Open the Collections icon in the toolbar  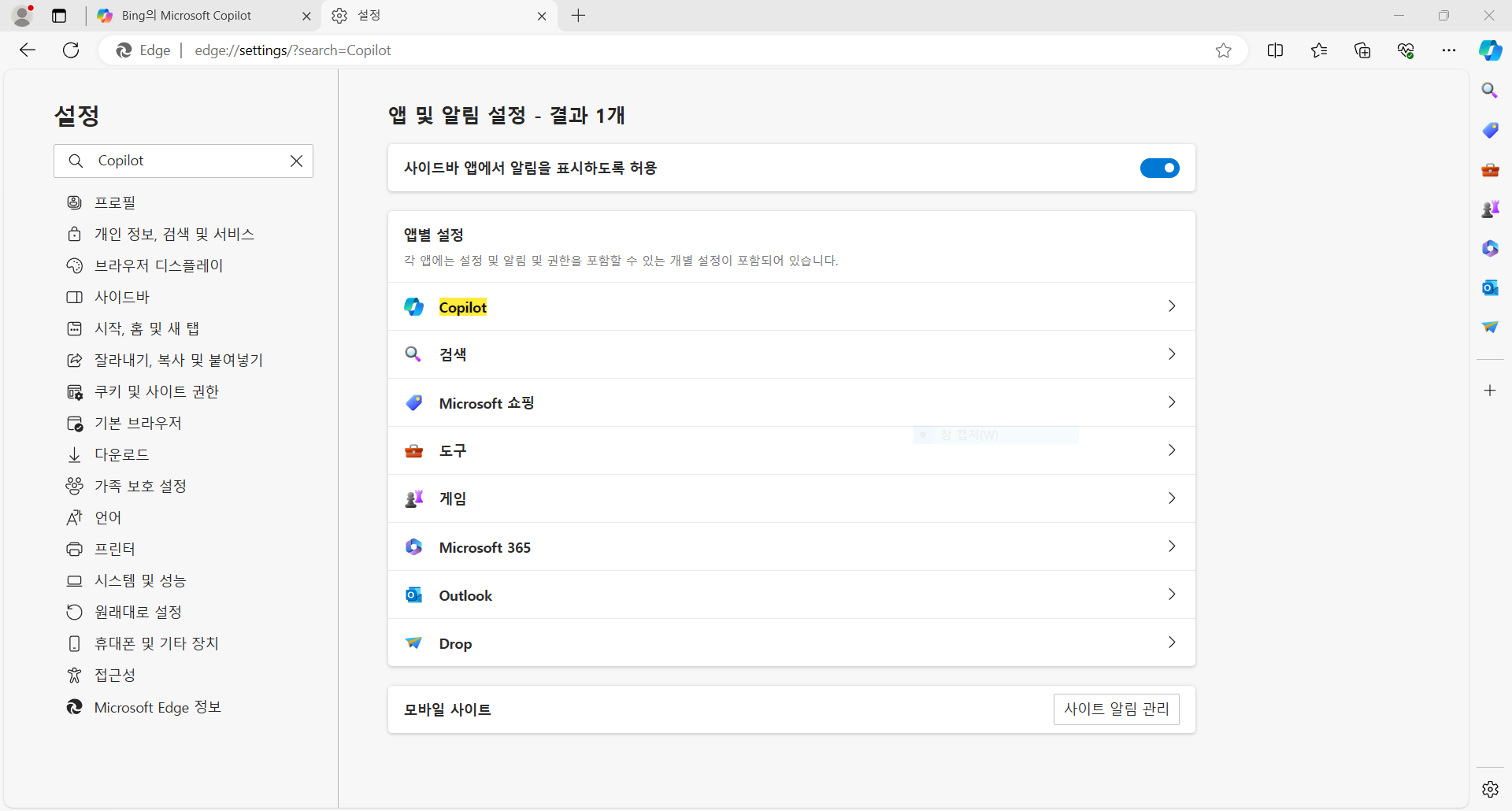pos(1362,50)
